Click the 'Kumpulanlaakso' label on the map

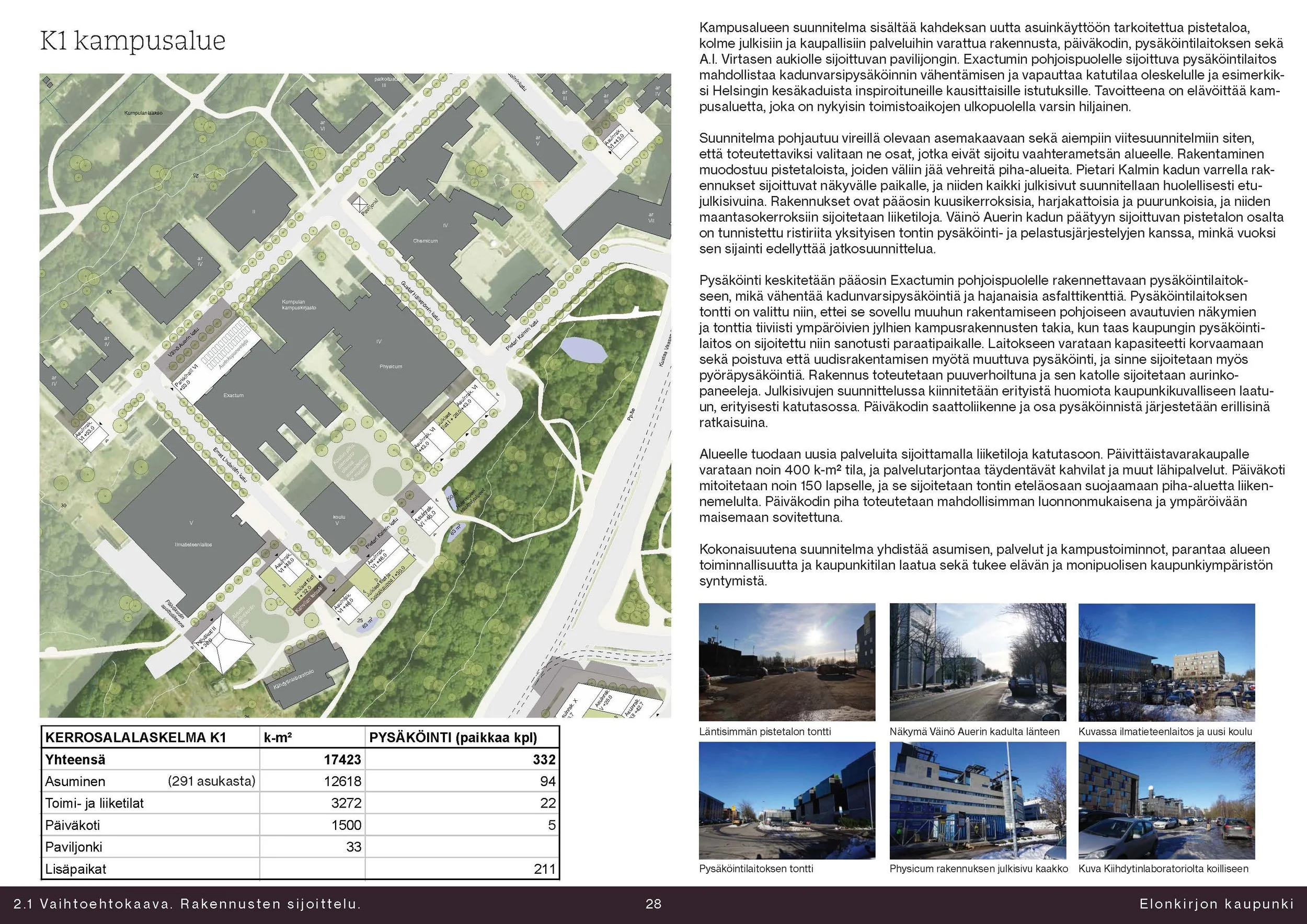143,113
